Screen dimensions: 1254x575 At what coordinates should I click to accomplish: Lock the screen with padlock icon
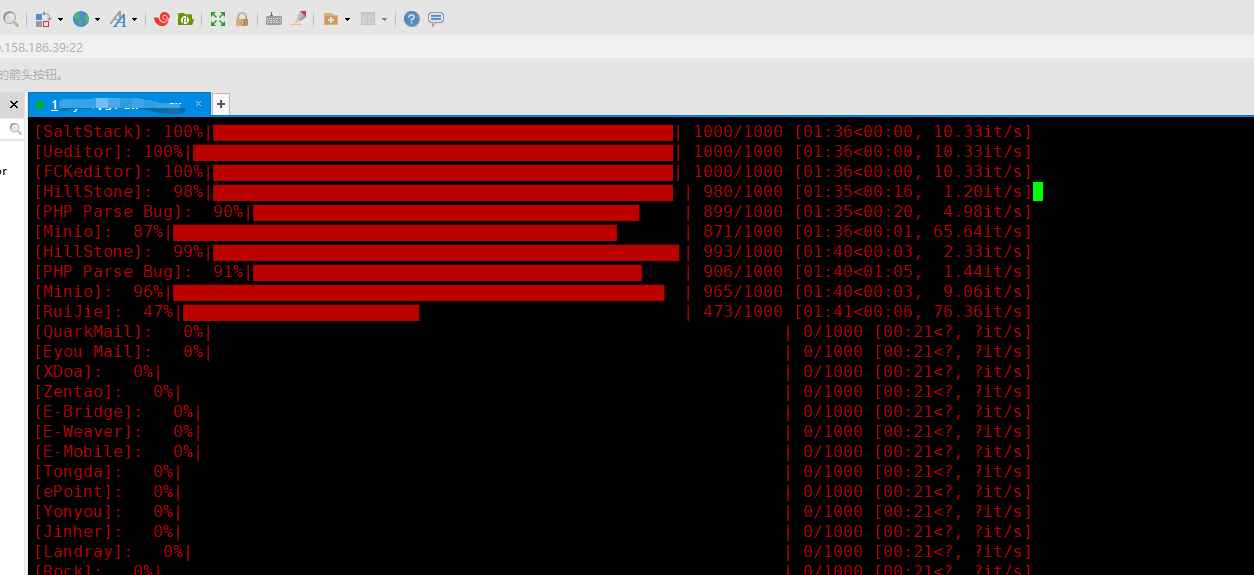click(242, 19)
